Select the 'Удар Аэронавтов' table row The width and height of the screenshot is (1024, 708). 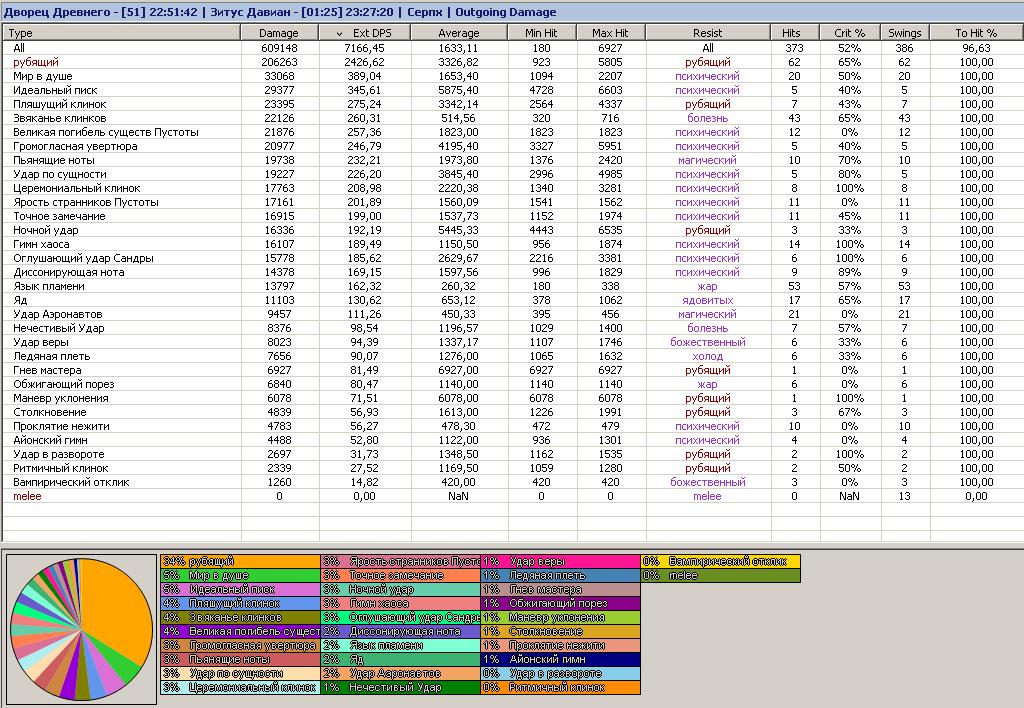tap(512, 314)
